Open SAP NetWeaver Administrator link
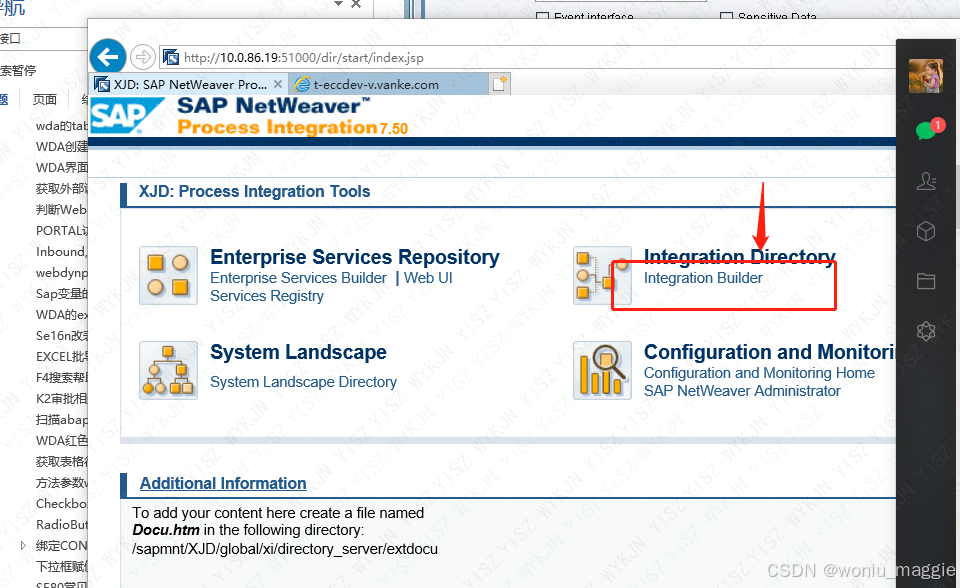 pyautogui.click(x=742, y=391)
